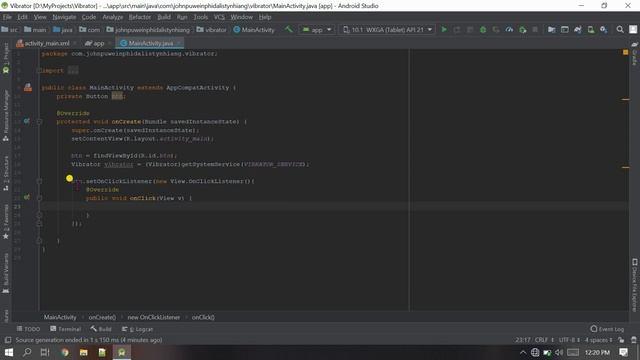Open SDK Manager icon
Viewport: 640px width, 360px height.
pos(604,29)
